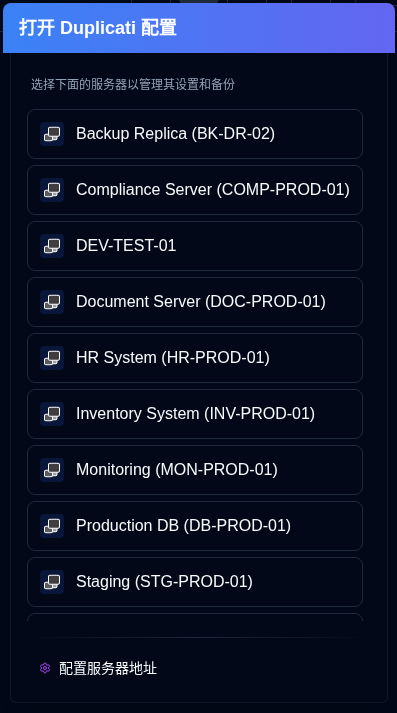Open Production DB (DB-PROD-01)
The width and height of the screenshot is (397, 713).
195,525
